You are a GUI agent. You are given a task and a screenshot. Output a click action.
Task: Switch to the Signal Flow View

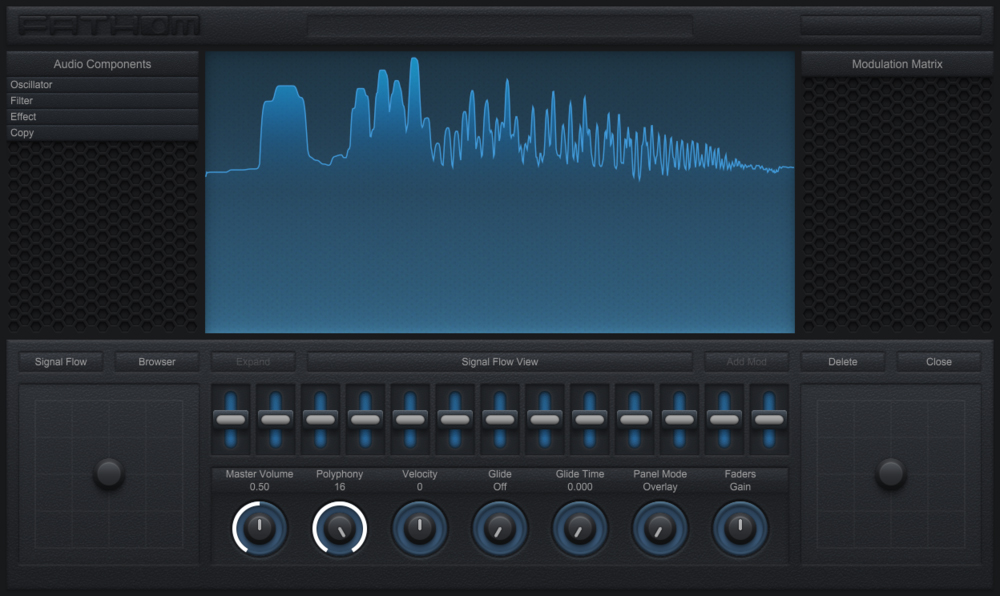(500, 361)
